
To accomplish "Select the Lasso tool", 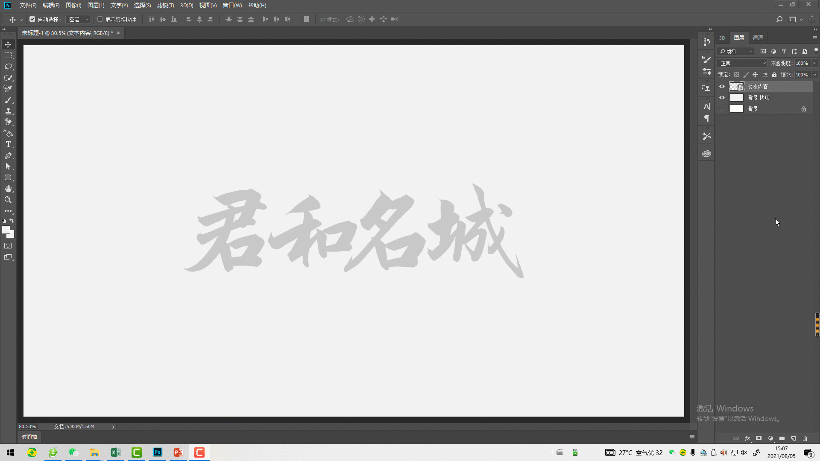I will (8, 66).
